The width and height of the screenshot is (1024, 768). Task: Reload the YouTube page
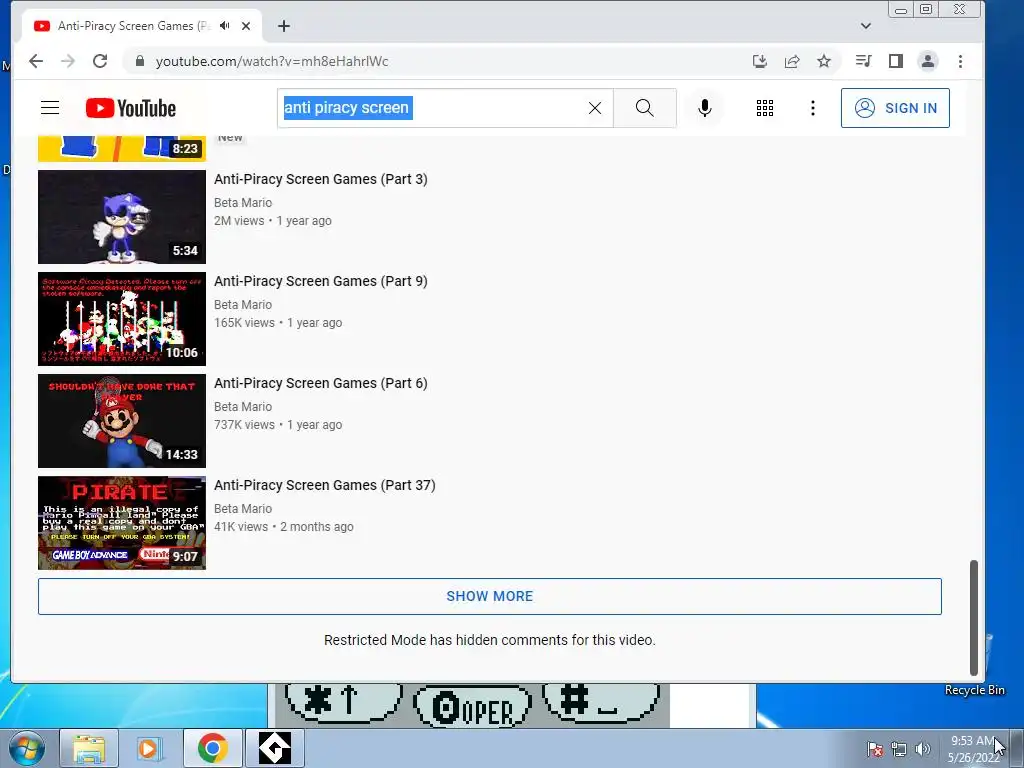(100, 61)
